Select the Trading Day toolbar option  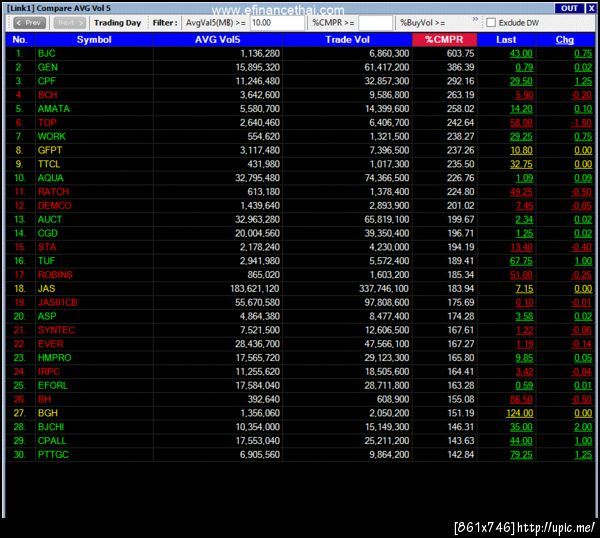[117, 23]
